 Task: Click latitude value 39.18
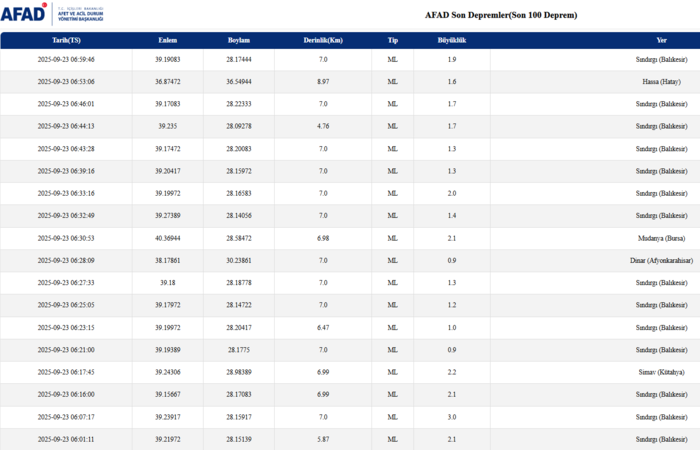pyautogui.click(x=168, y=283)
